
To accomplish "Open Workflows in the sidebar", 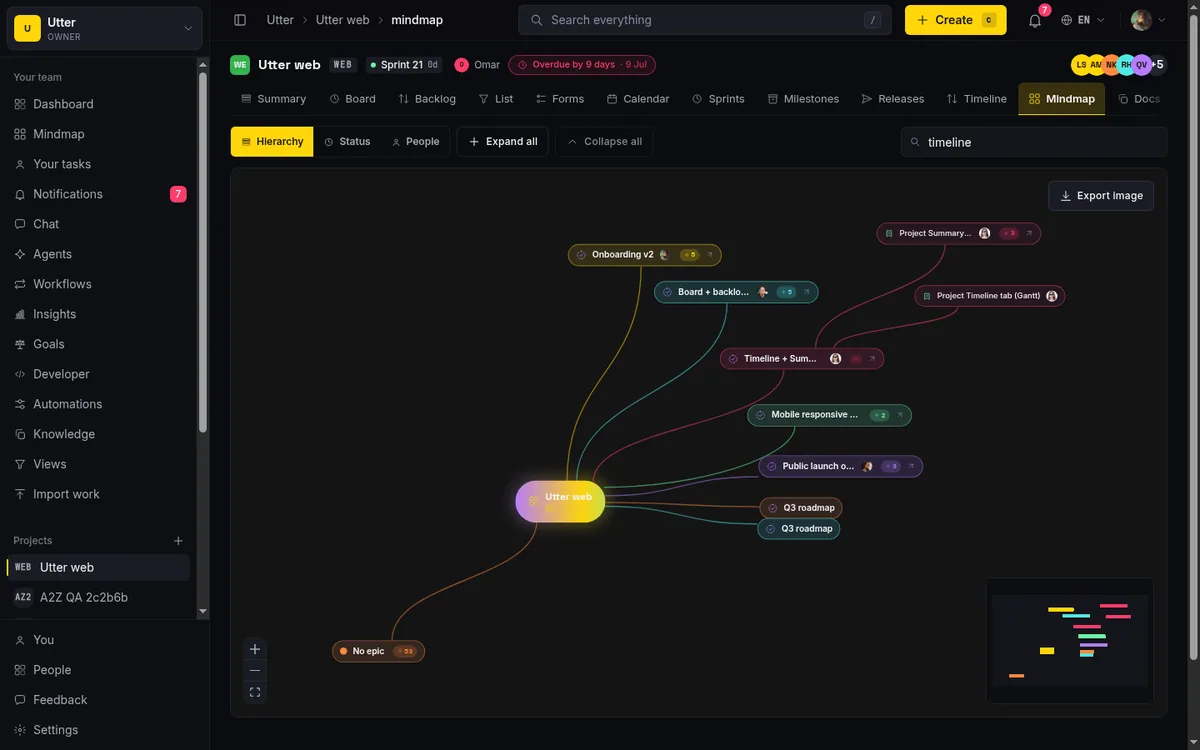I will [x=98, y=284].
